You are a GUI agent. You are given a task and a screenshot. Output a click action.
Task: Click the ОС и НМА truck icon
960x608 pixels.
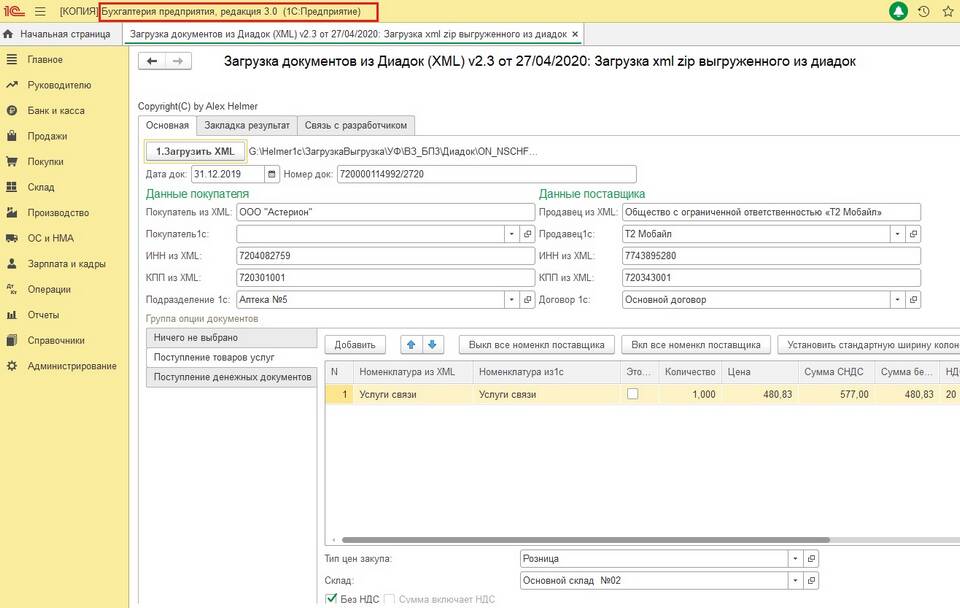pyautogui.click(x=12, y=238)
